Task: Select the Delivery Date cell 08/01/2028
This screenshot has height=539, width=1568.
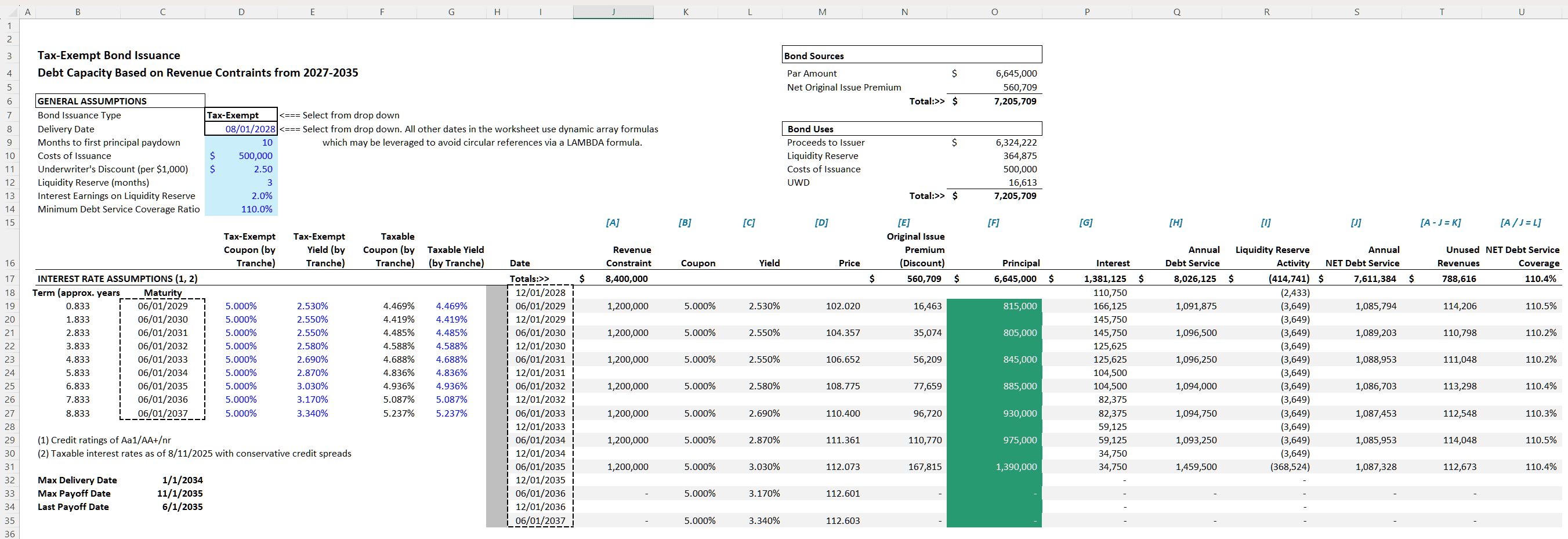Action: [241, 129]
